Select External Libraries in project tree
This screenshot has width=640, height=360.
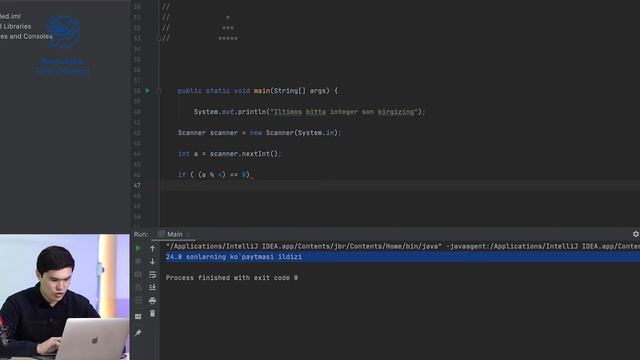tap(16, 26)
